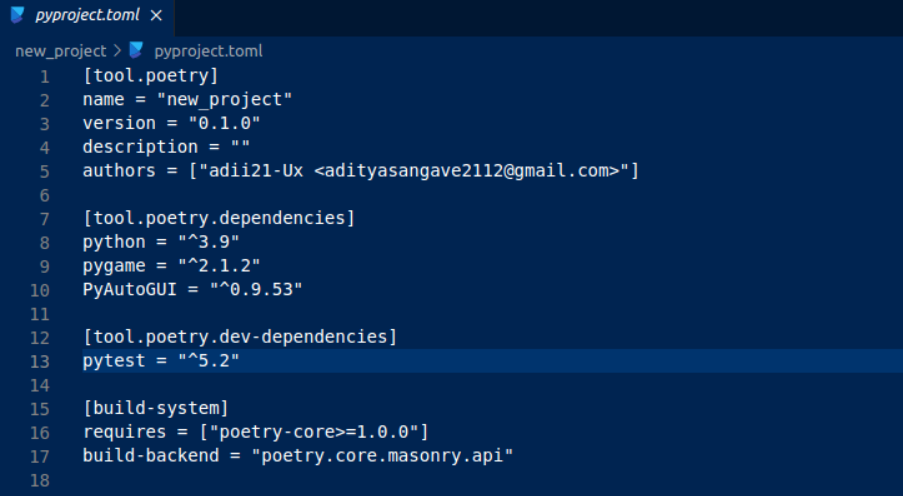
Task: Click the breadcrumb chevron after new_project
Action: pos(117,51)
